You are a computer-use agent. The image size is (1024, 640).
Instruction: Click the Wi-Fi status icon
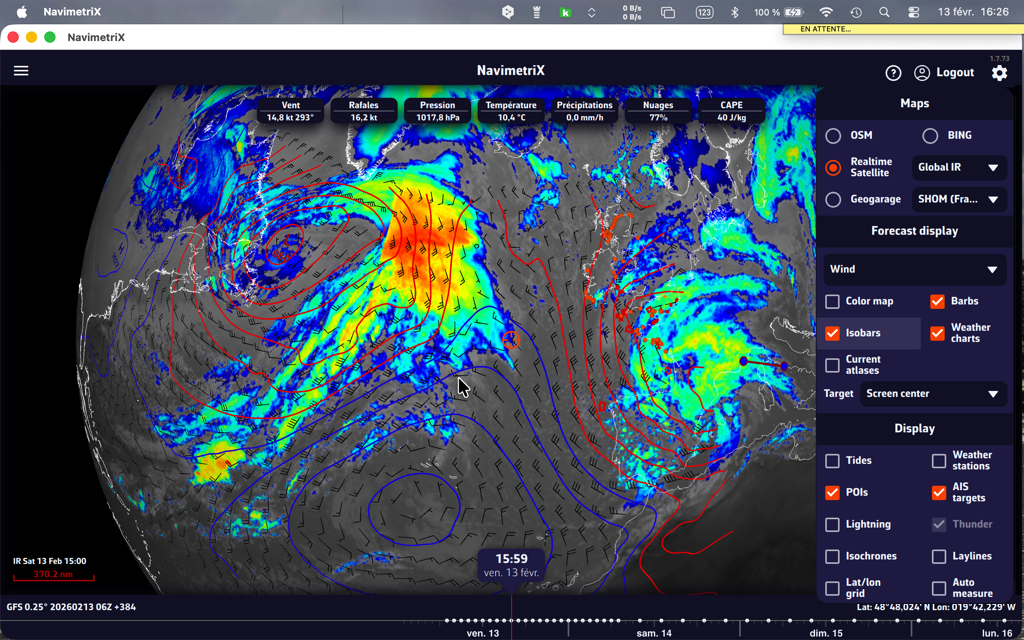[x=826, y=12]
